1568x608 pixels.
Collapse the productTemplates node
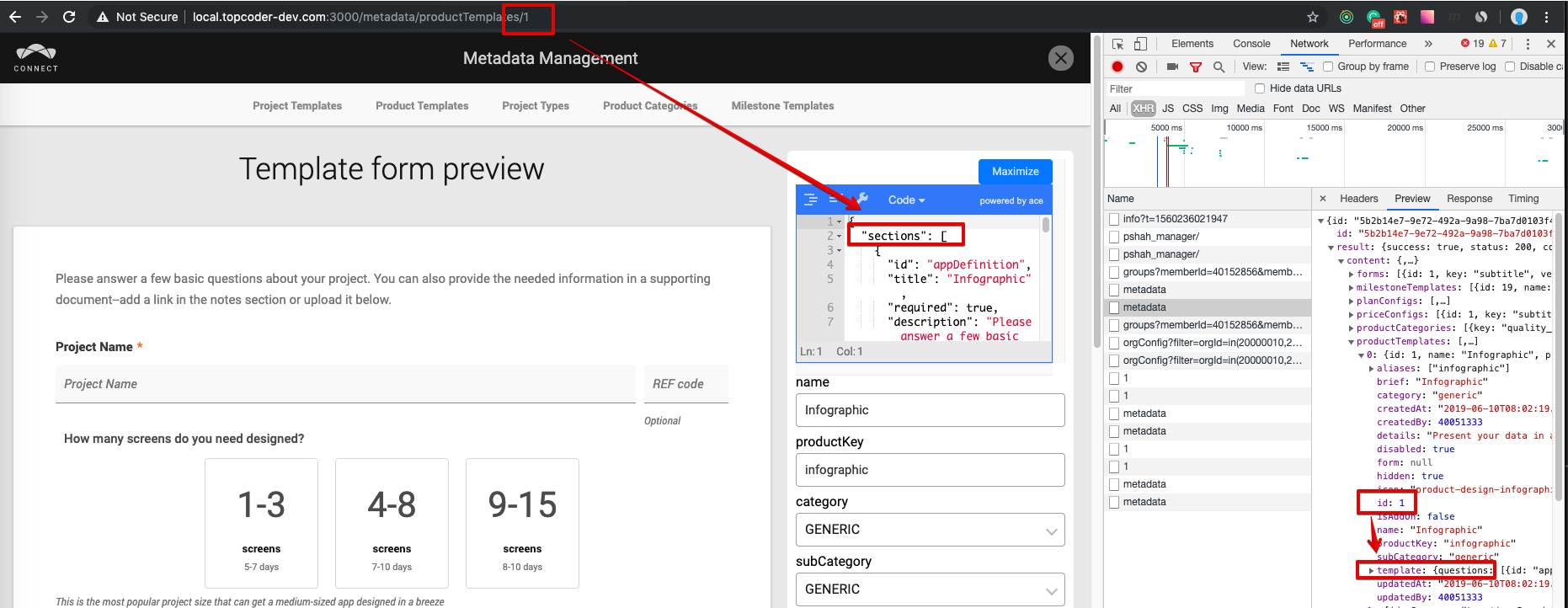click(1352, 342)
